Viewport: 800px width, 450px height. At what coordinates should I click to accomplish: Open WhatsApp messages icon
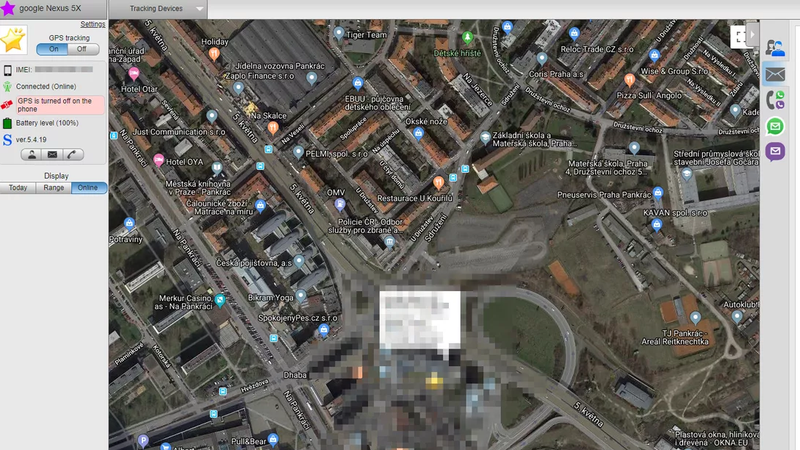pyautogui.click(x=775, y=126)
